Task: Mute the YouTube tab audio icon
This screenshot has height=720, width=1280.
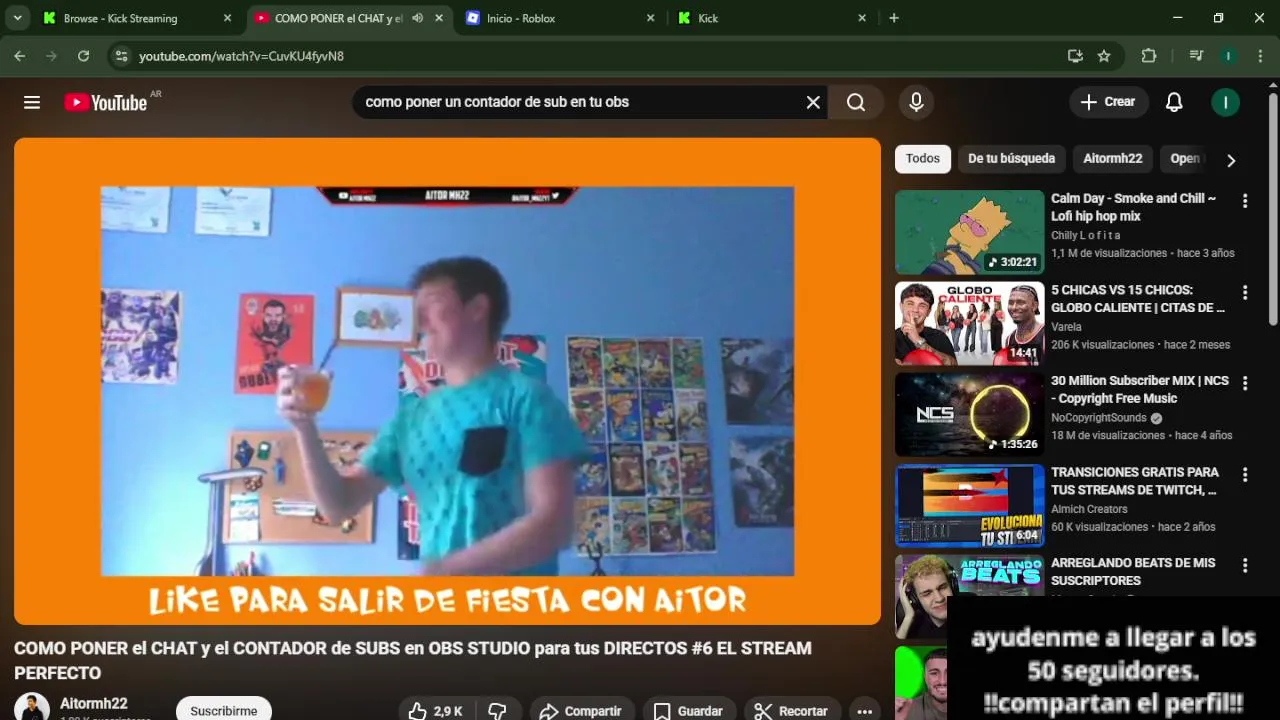Action: coord(417,18)
